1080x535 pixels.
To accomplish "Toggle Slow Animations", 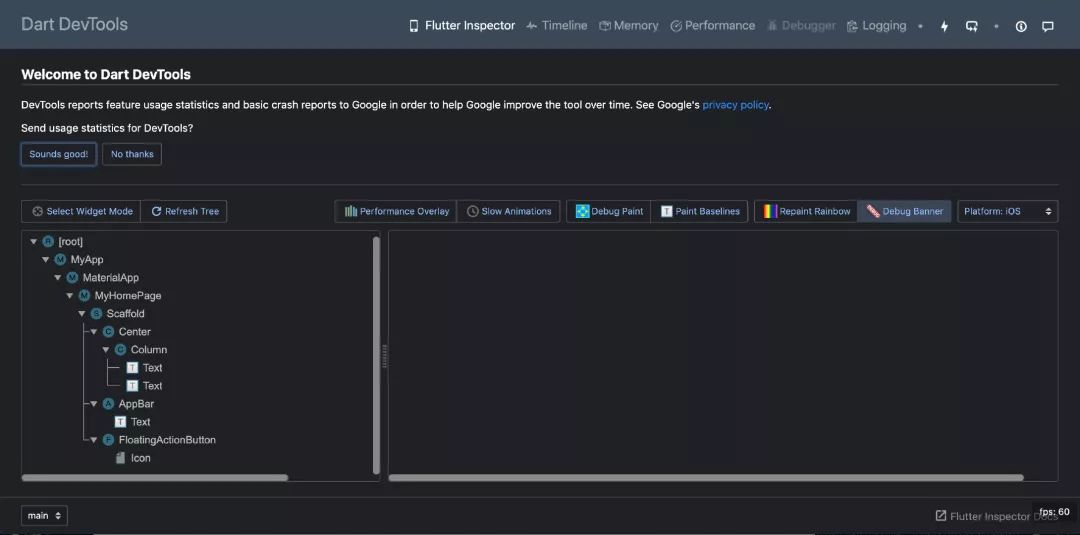I will coord(508,211).
